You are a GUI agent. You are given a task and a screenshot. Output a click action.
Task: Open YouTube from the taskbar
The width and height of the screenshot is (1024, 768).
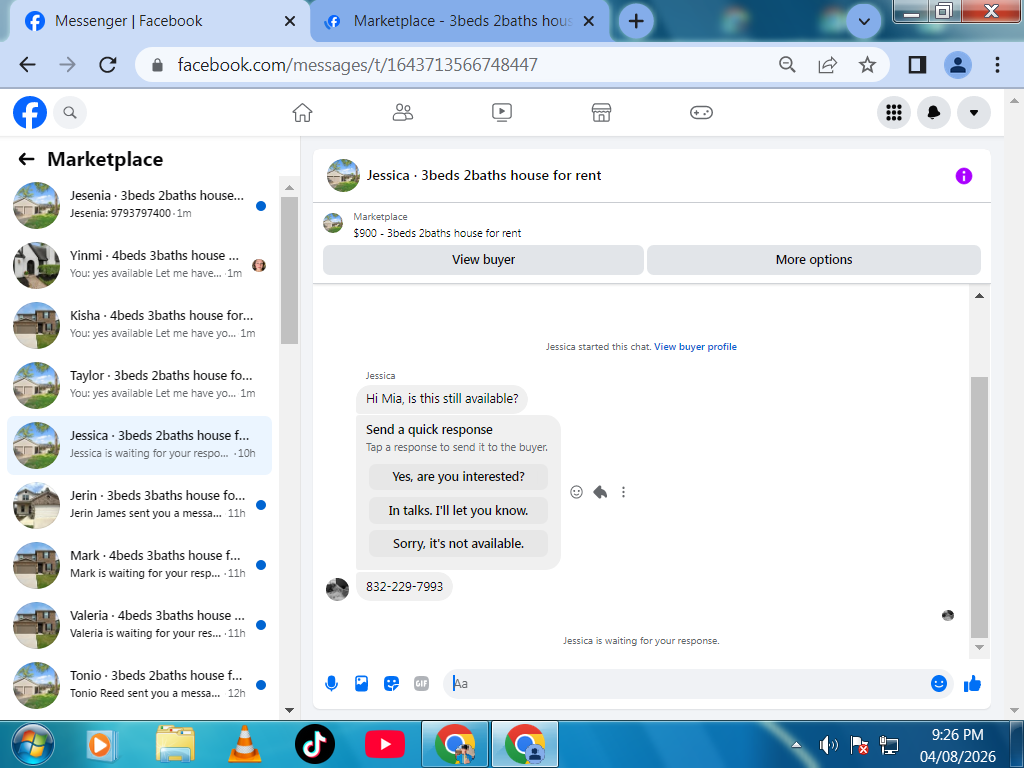(x=385, y=744)
